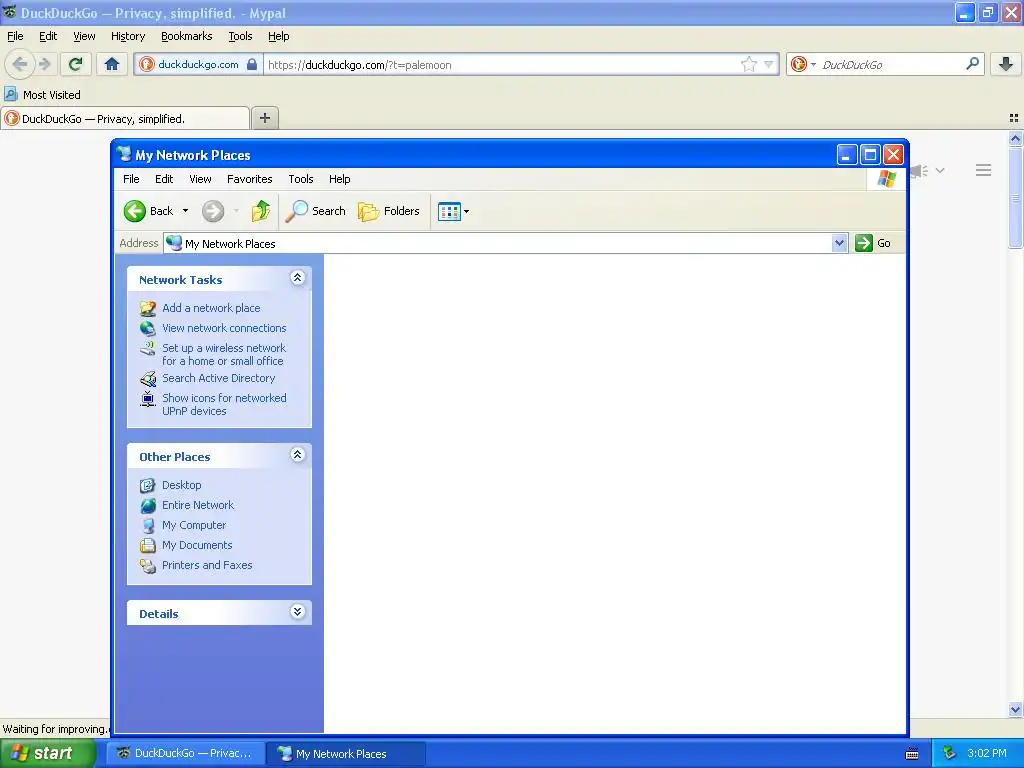Select DuckDuckGo browser tab
1024x768 pixels.
pos(125,118)
